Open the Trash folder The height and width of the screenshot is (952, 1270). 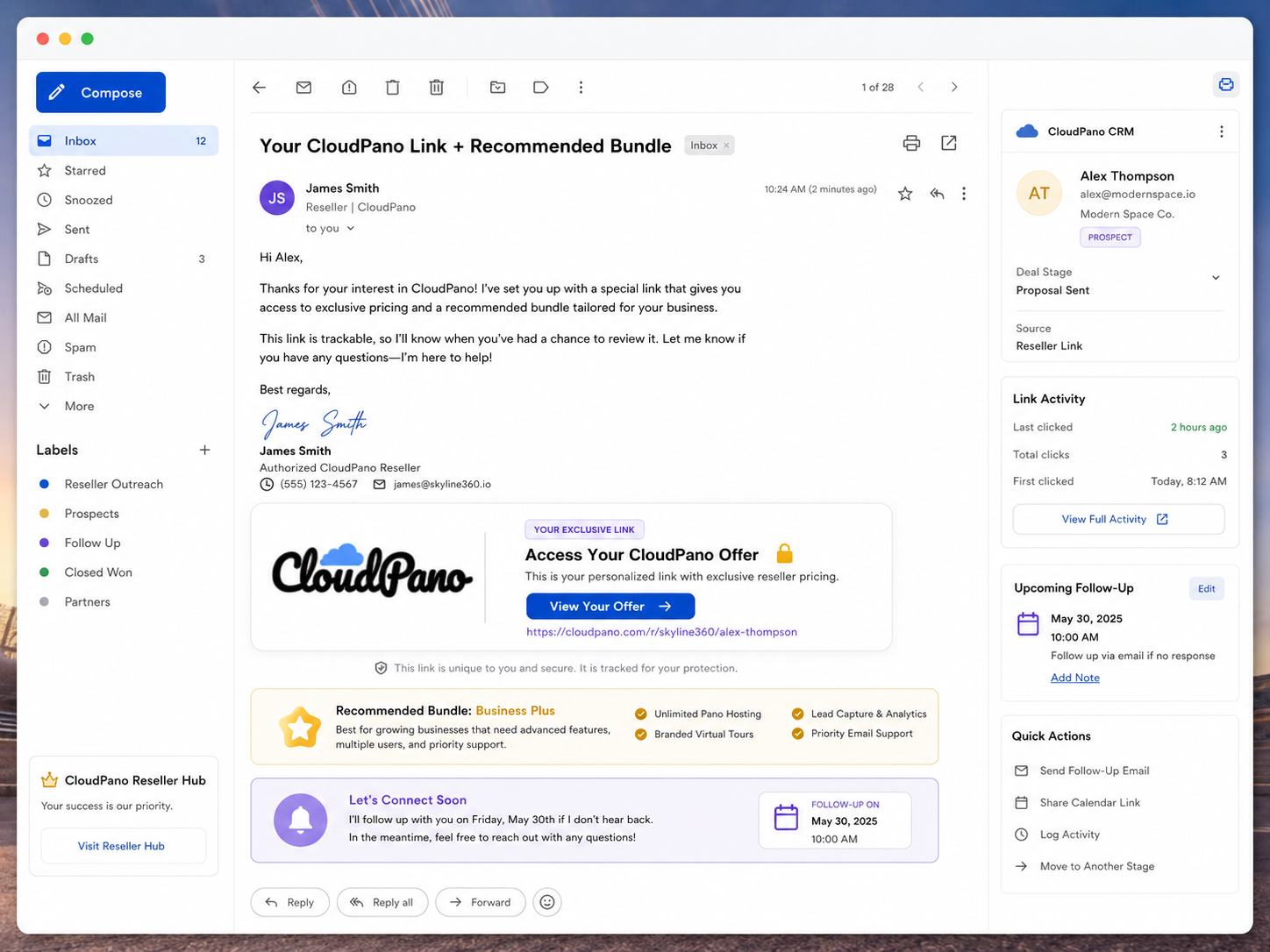[124, 377]
